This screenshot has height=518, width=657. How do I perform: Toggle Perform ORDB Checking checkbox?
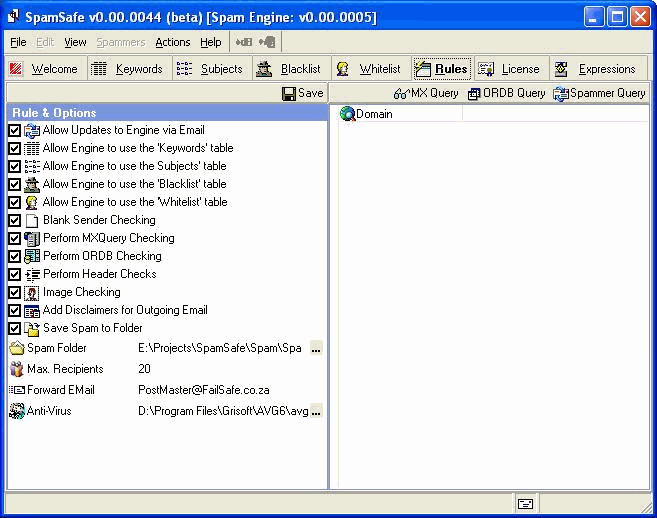click(14, 256)
